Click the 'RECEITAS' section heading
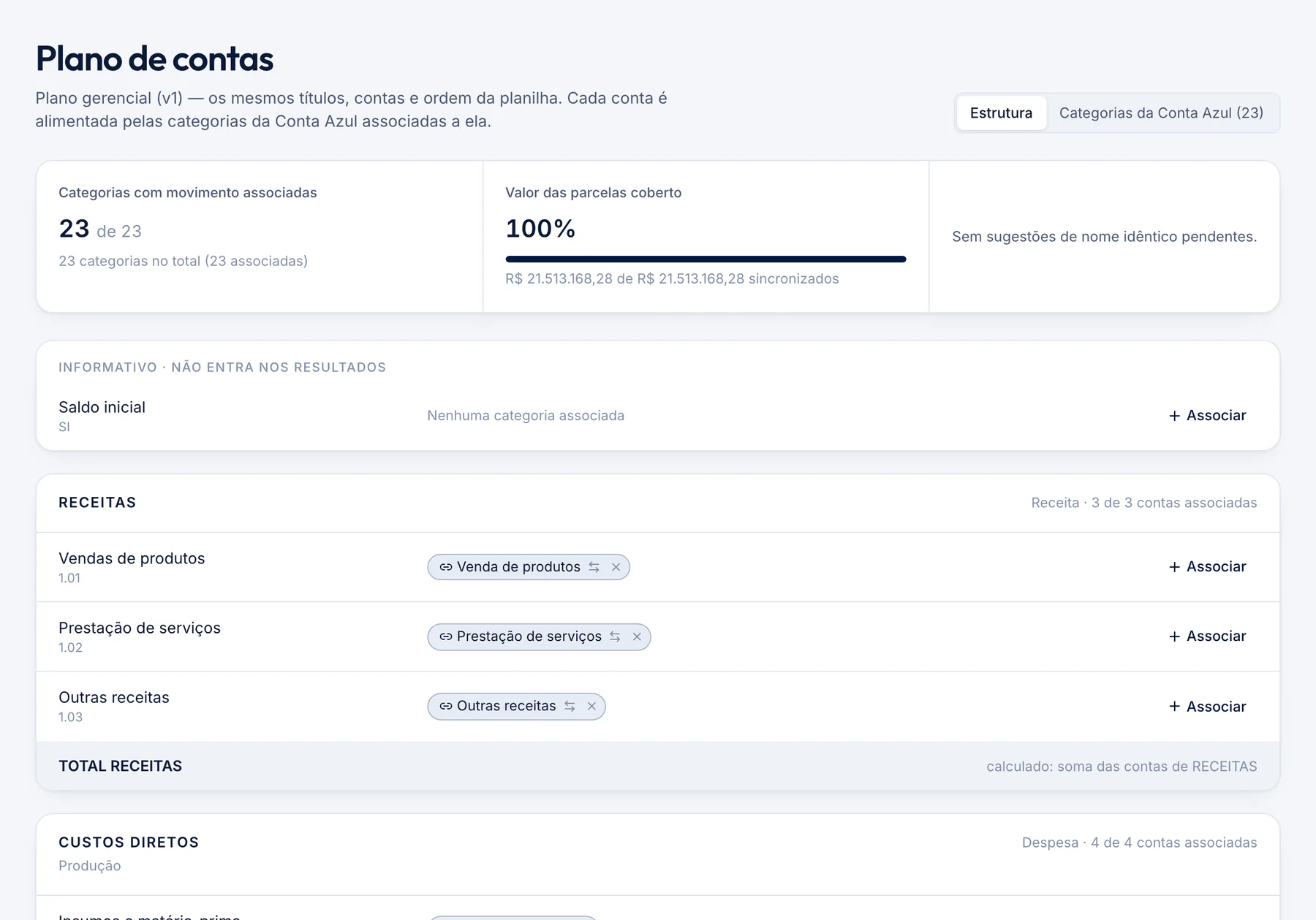 97,502
